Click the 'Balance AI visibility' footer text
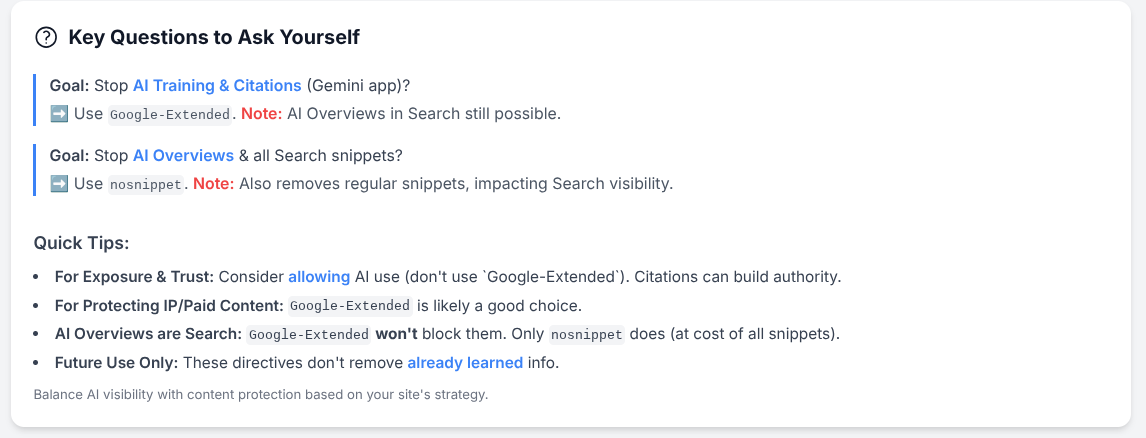 pos(261,395)
